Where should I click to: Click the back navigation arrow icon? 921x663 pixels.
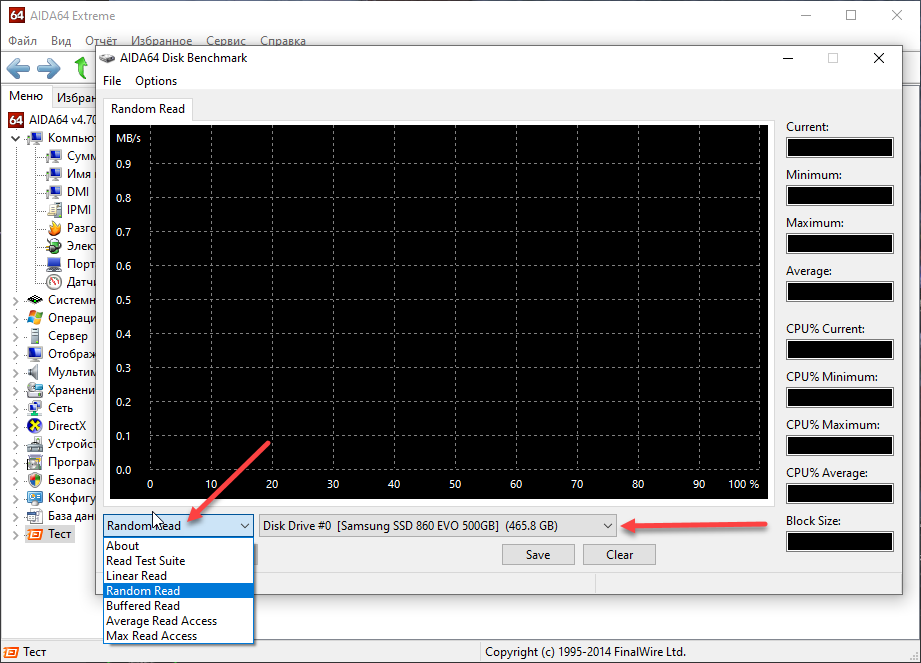click(x=19, y=68)
